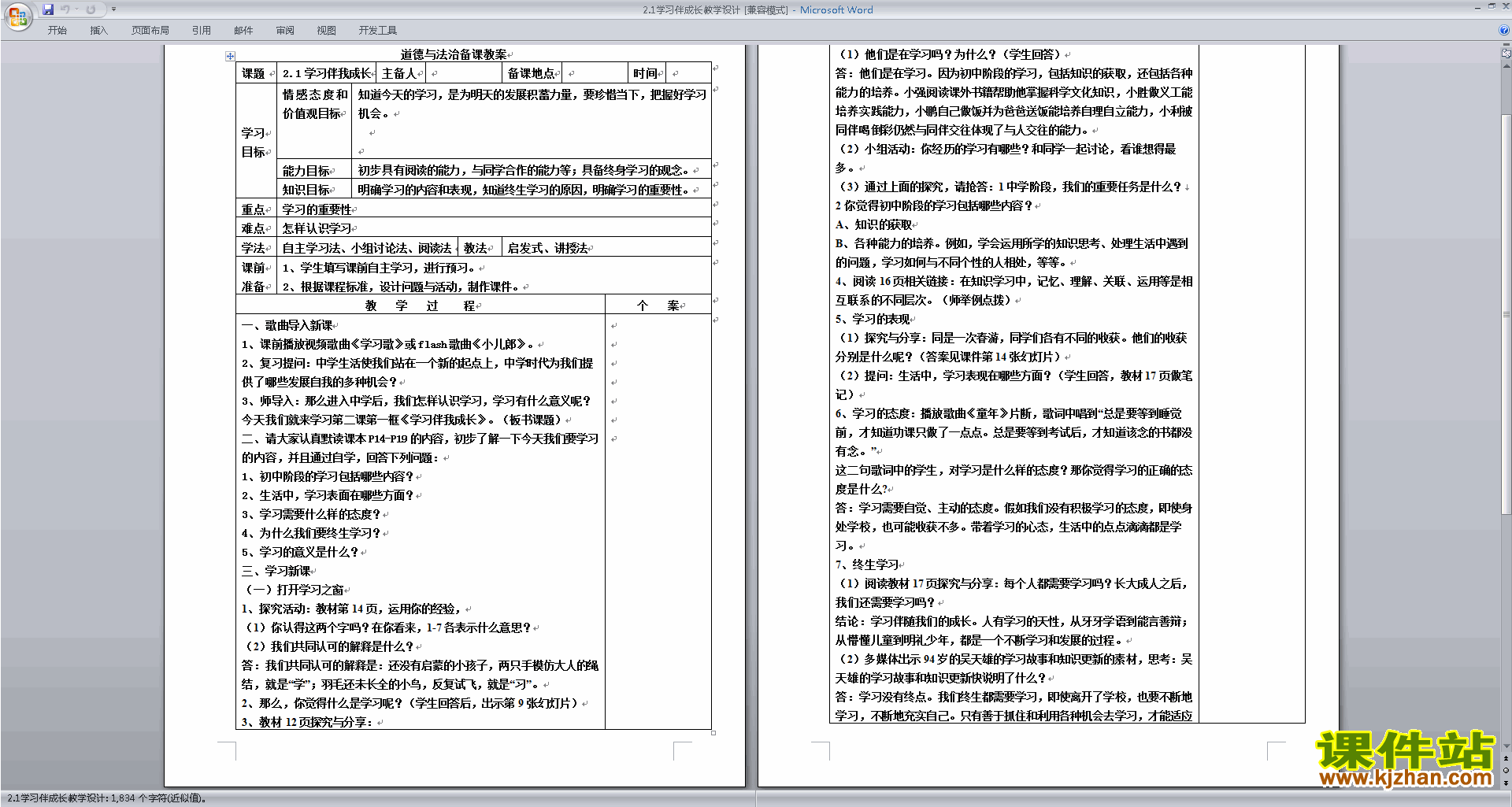Image resolution: width=1512 pixels, height=807 pixels.
Task: Click the line 一、歌曲导入新课
Action: click(x=287, y=325)
